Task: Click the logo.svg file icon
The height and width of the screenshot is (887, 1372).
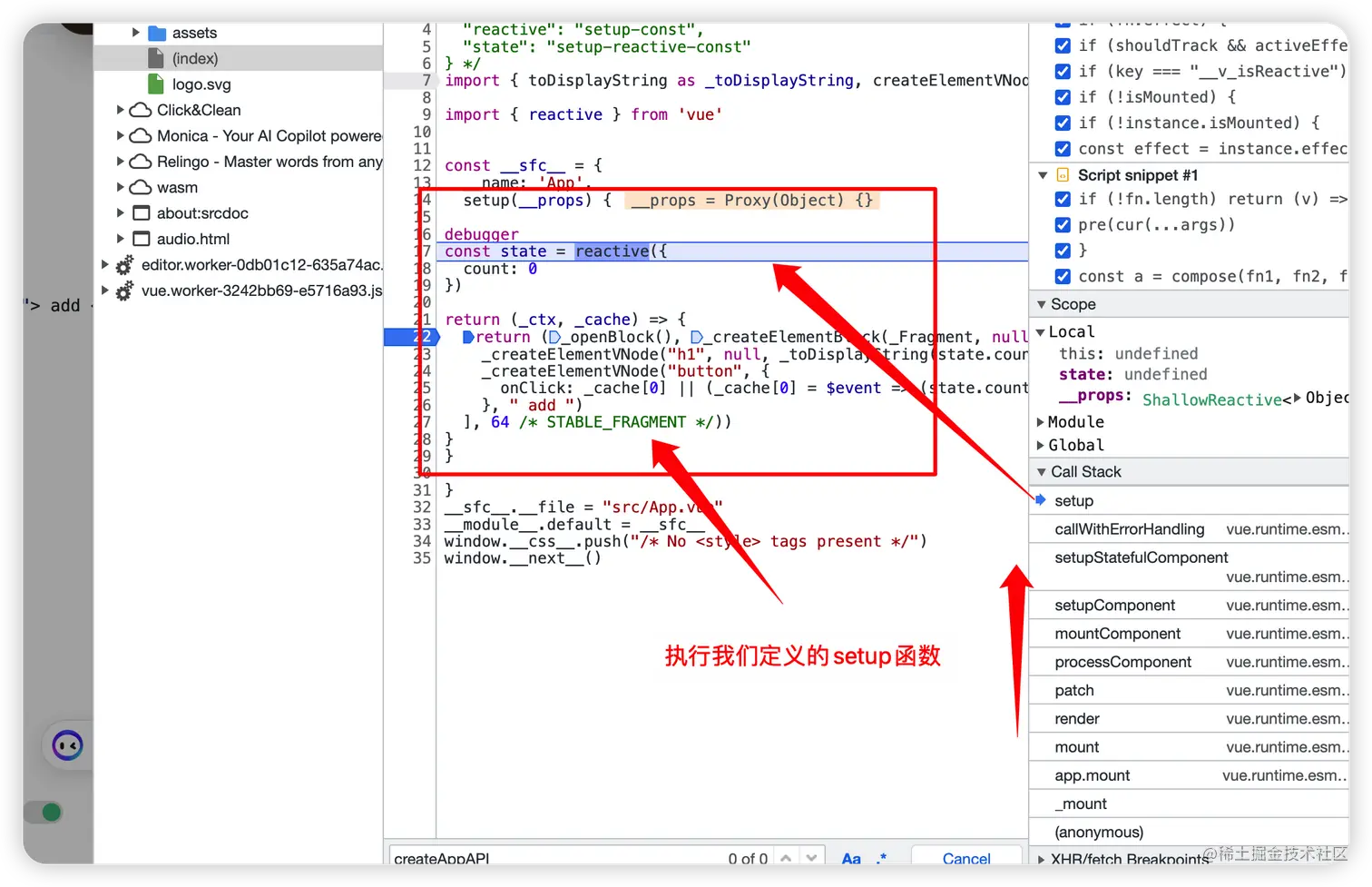Action: (156, 84)
